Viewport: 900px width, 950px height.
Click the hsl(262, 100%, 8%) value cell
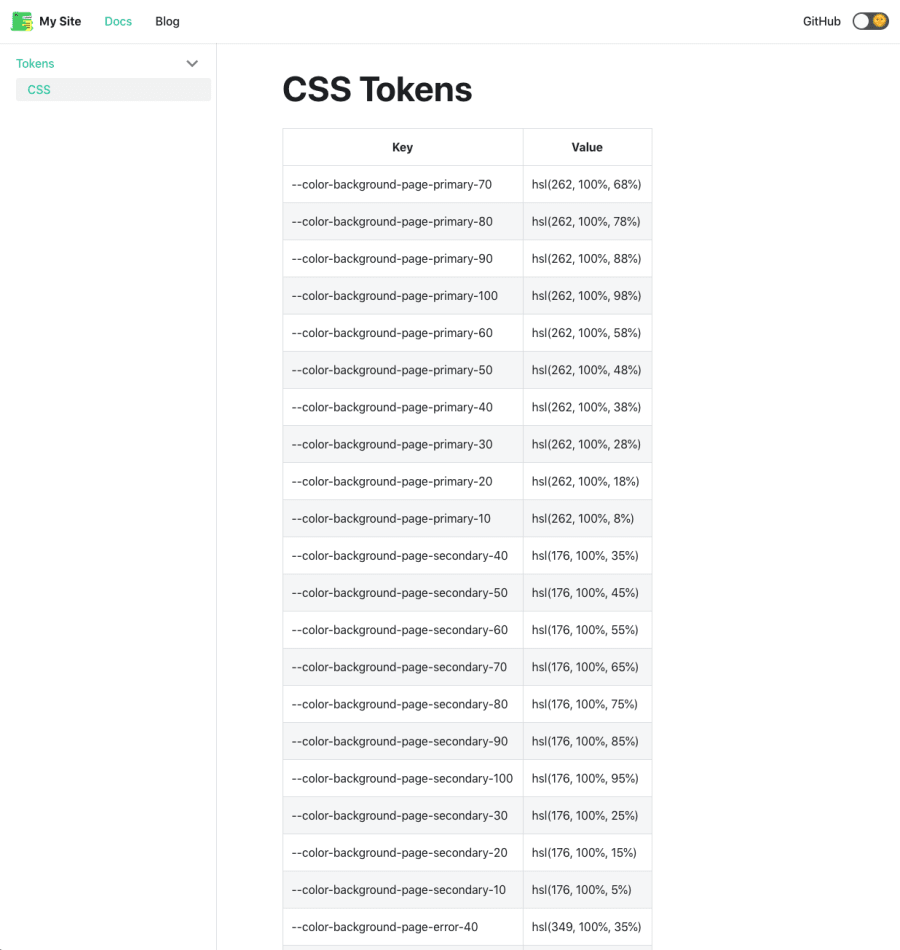(x=587, y=518)
